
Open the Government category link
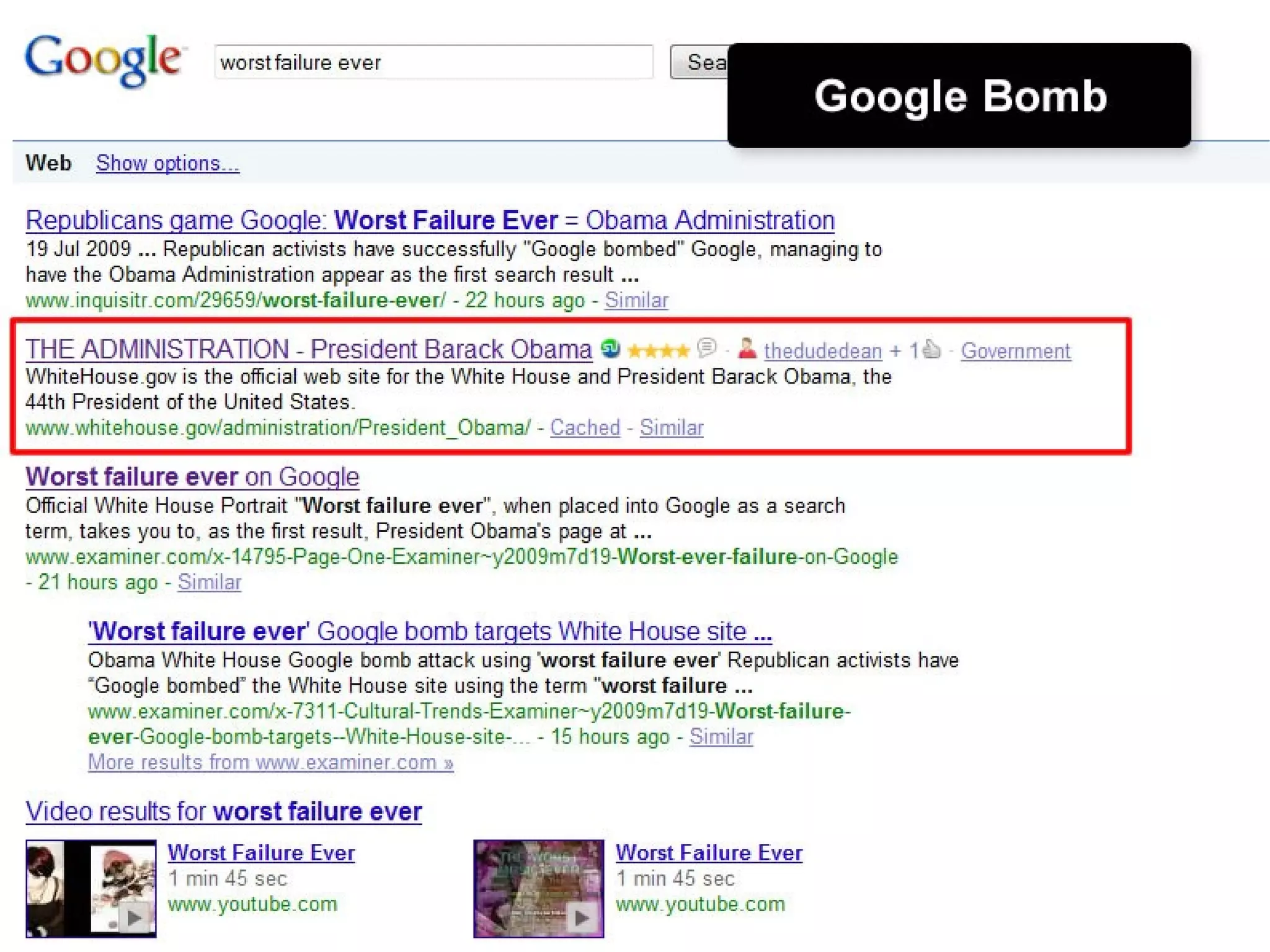1015,351
